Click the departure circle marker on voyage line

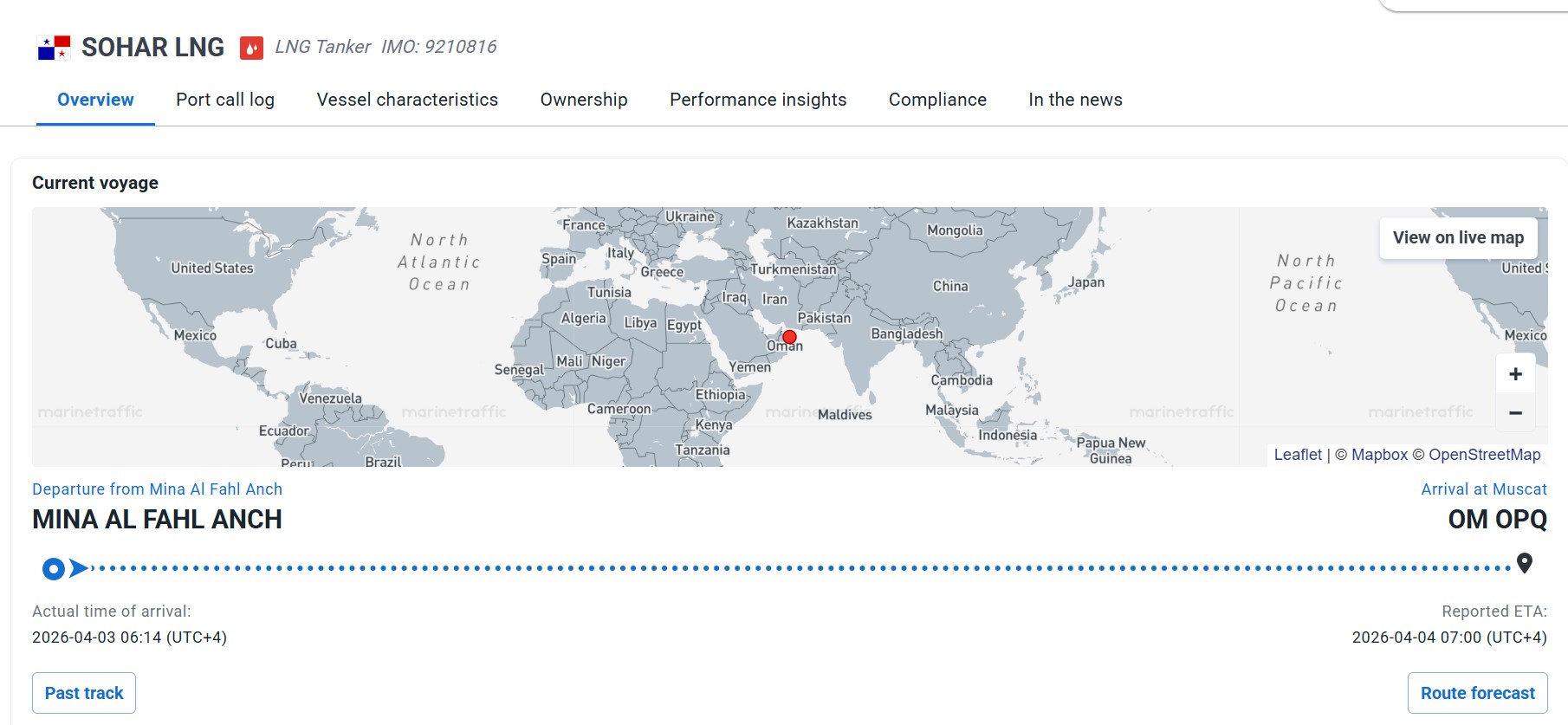[x=54, y=569]
